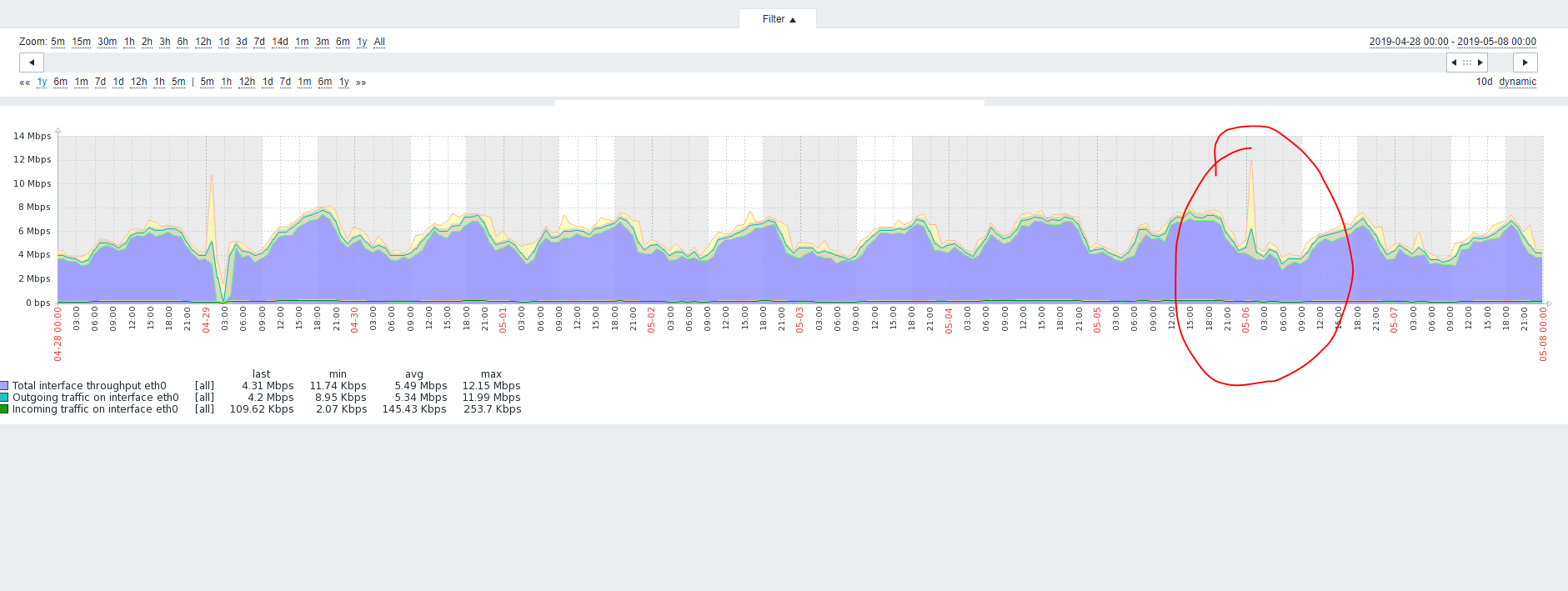Click the time scrollbar slider handle
This screenshot has height=591, width=1568.
point(1467,63)
